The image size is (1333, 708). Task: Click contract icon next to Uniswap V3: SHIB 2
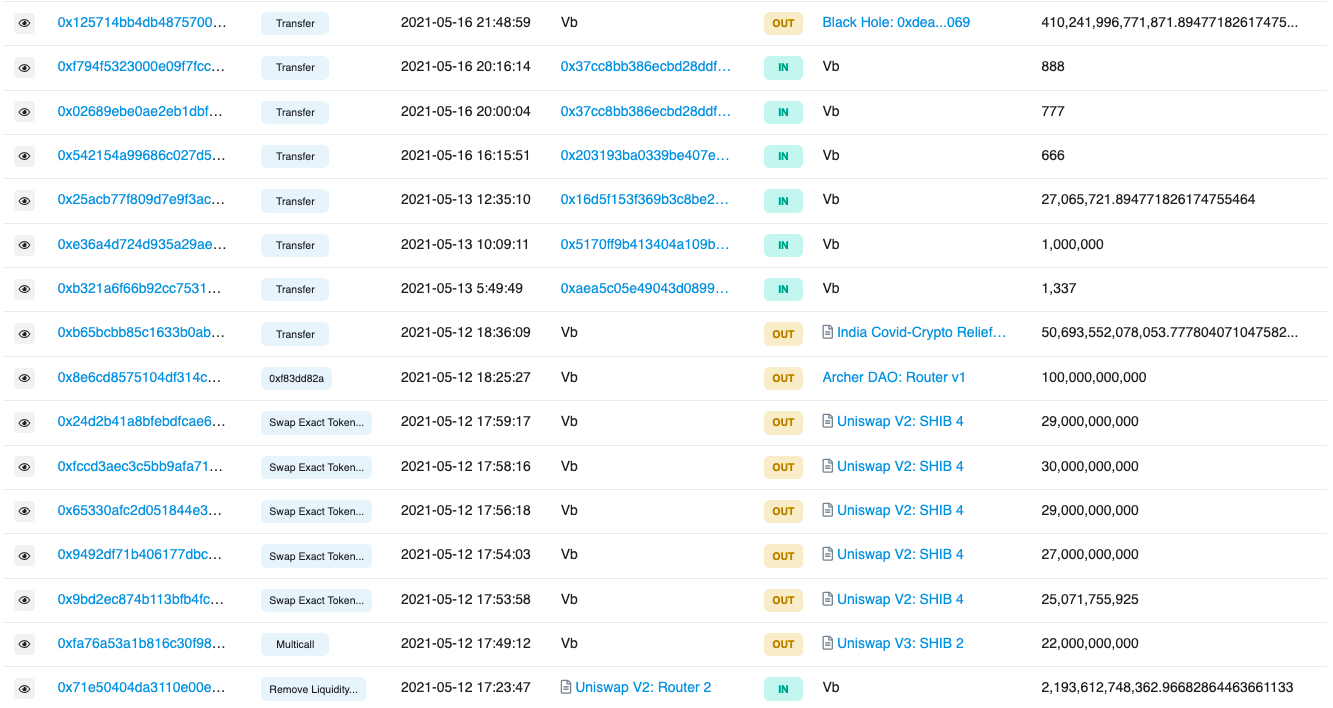(x=827, y=644)
